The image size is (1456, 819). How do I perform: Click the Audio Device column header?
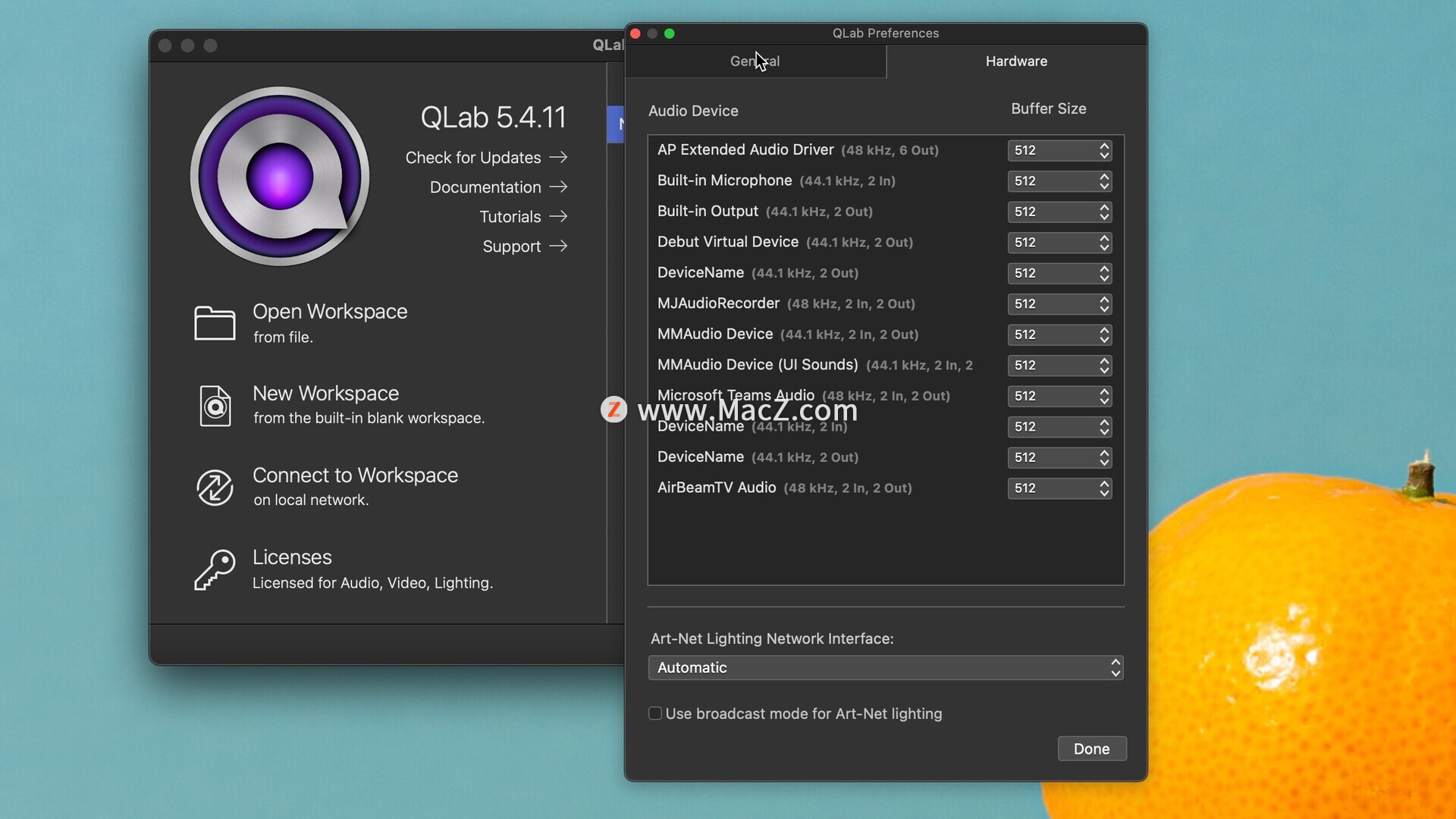[693, 111]
